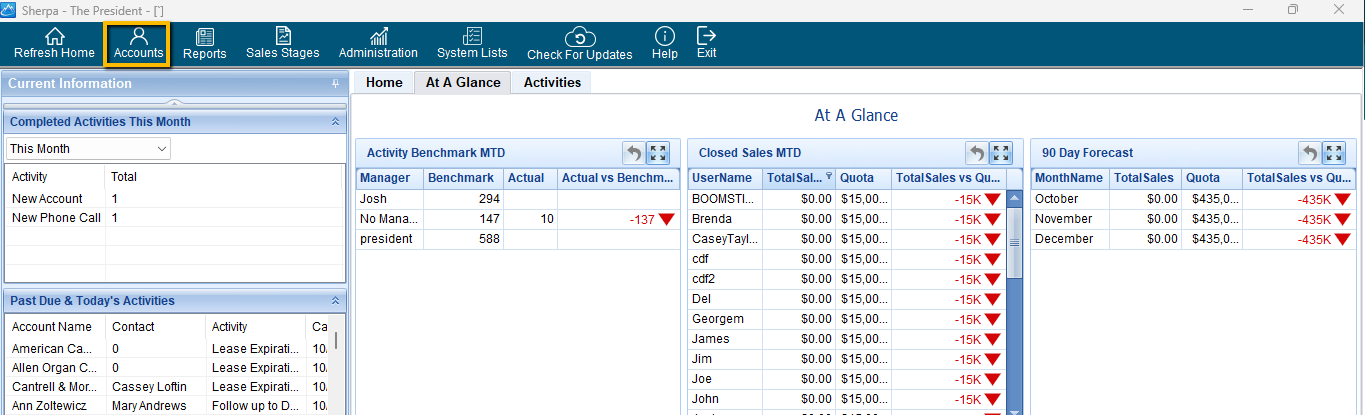Image resolution: width=1365 pixels, height=415 pixels.
Task: Sort by the Benchmark column header
Action: point(460,178)
